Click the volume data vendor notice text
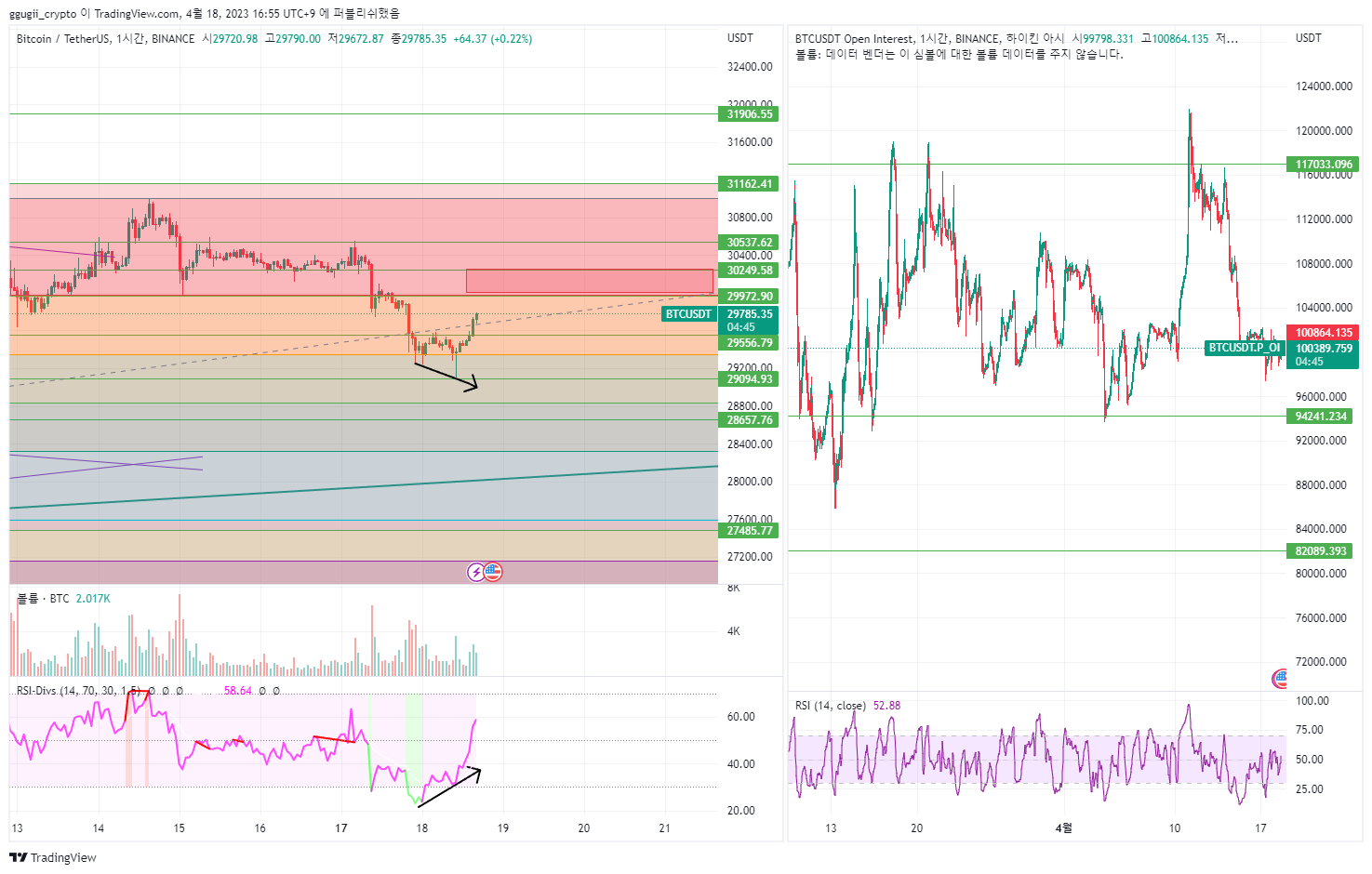 click(x=959, y=55)
